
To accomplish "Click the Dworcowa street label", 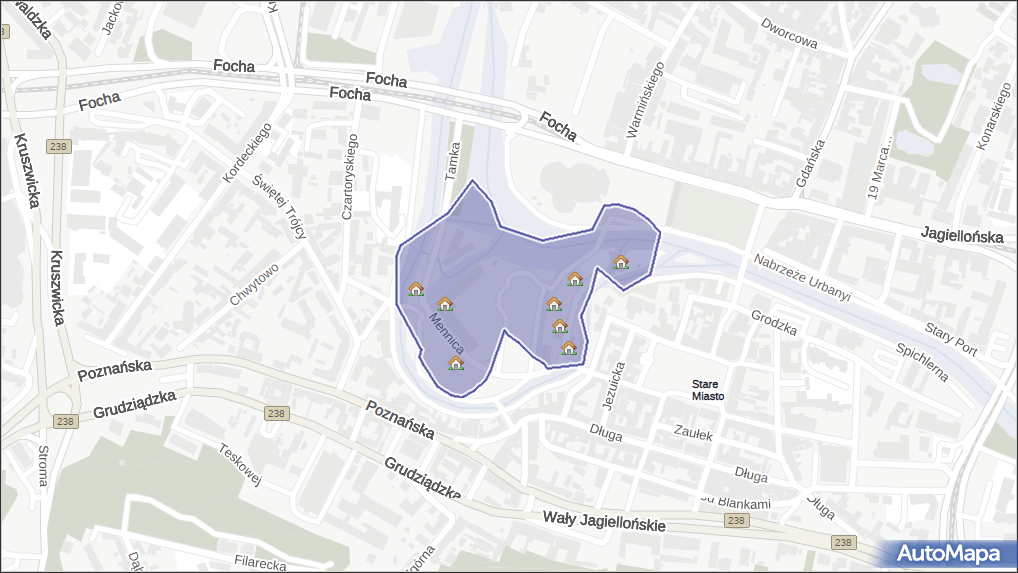I will pos(788,33).
